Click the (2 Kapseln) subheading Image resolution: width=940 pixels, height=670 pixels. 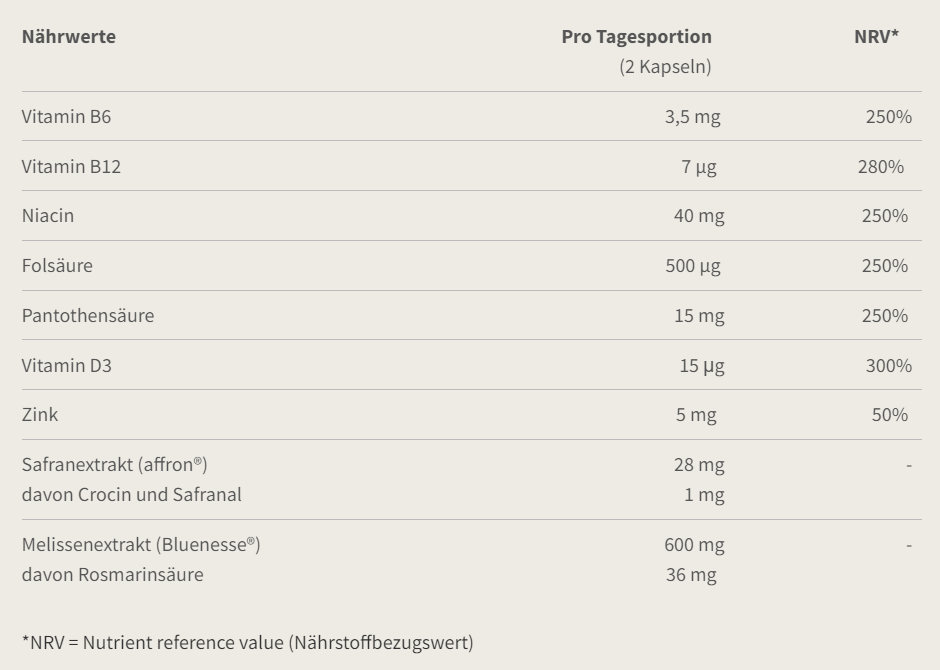665,67
